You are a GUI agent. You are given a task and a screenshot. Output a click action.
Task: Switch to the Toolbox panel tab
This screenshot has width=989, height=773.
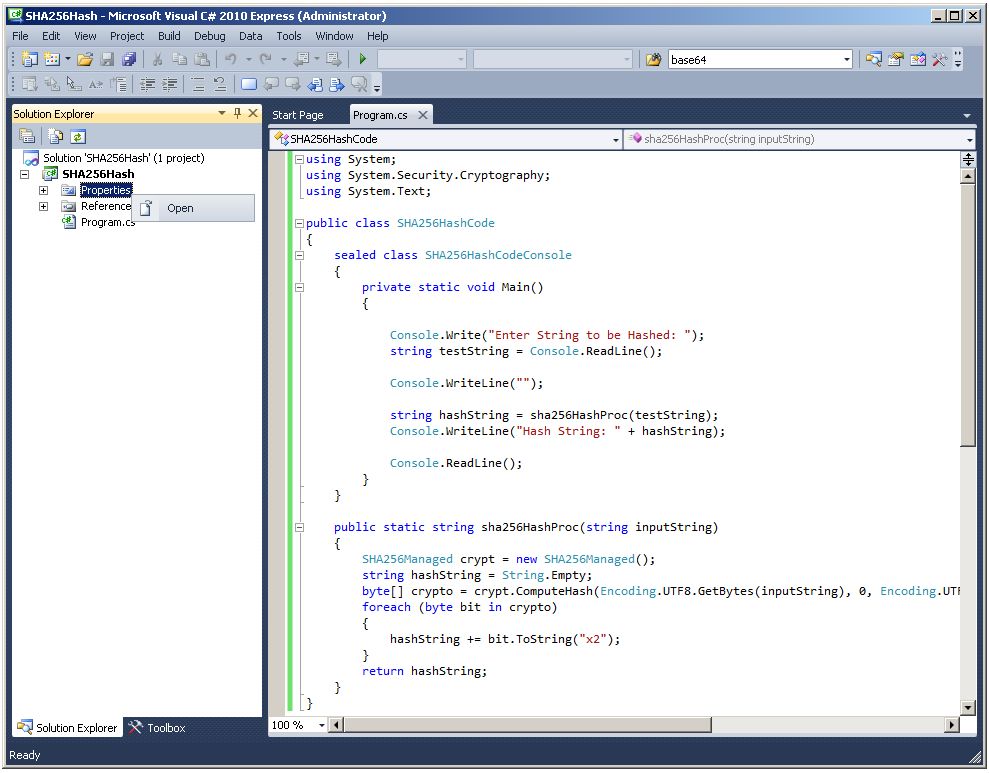click(157, 728)
